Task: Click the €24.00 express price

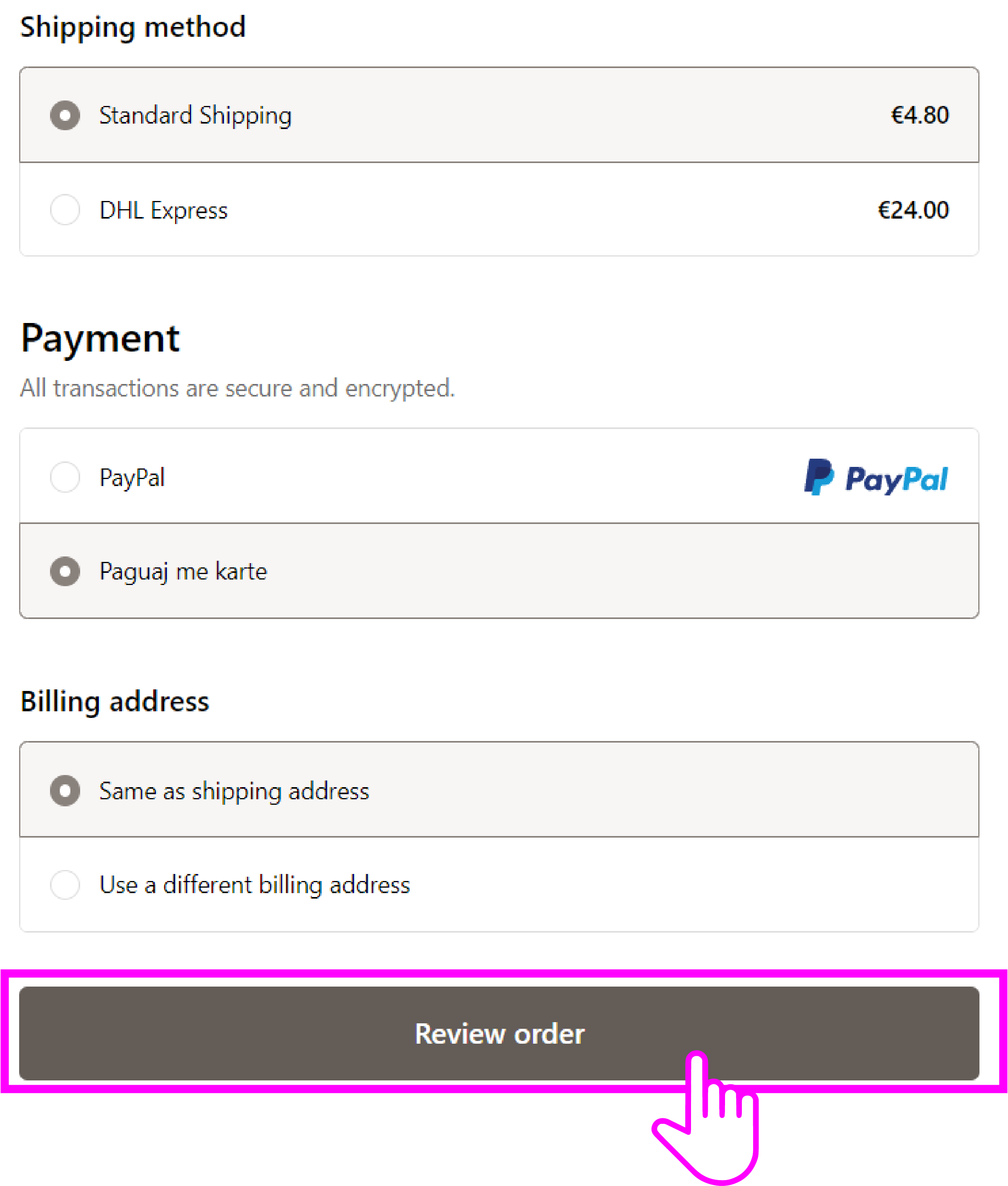Action: [913, 210]
